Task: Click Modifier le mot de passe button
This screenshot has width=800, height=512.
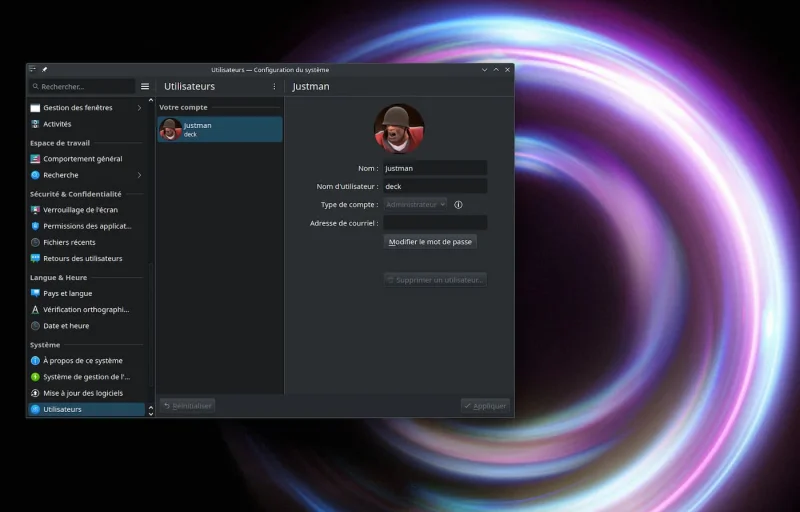Action: pos(430,242)
